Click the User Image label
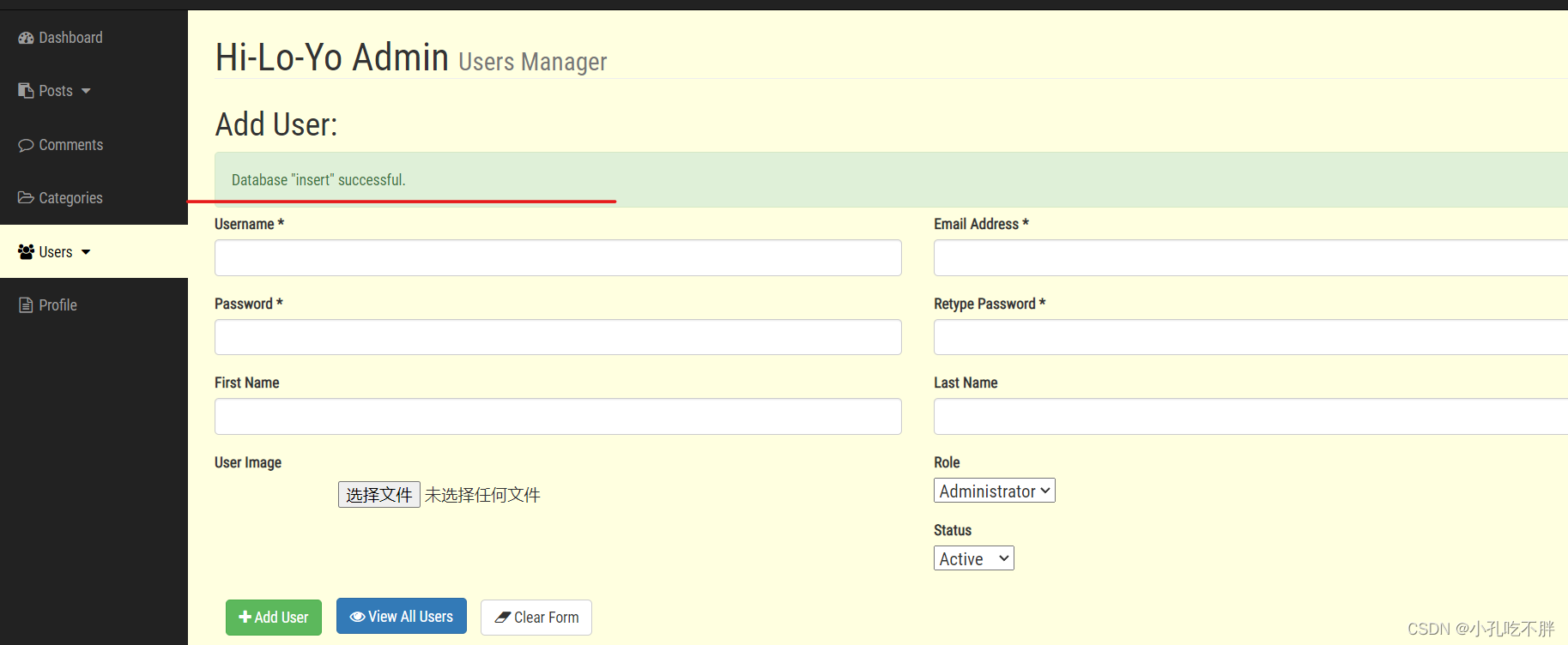This screenshot has width=1568, height=645. click(248, 462)
